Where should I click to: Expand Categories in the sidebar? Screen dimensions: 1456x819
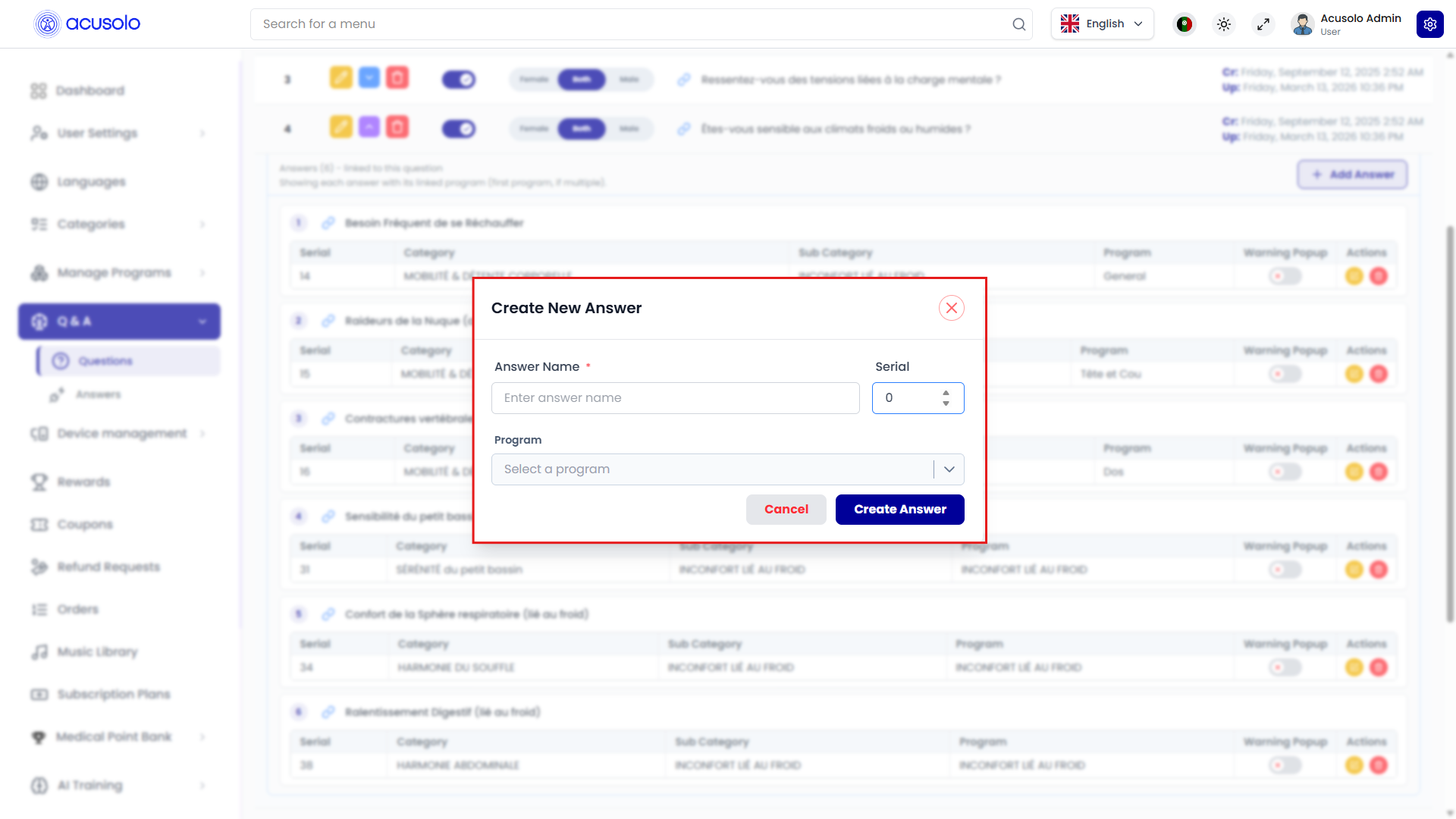click(x=119, y=224)
